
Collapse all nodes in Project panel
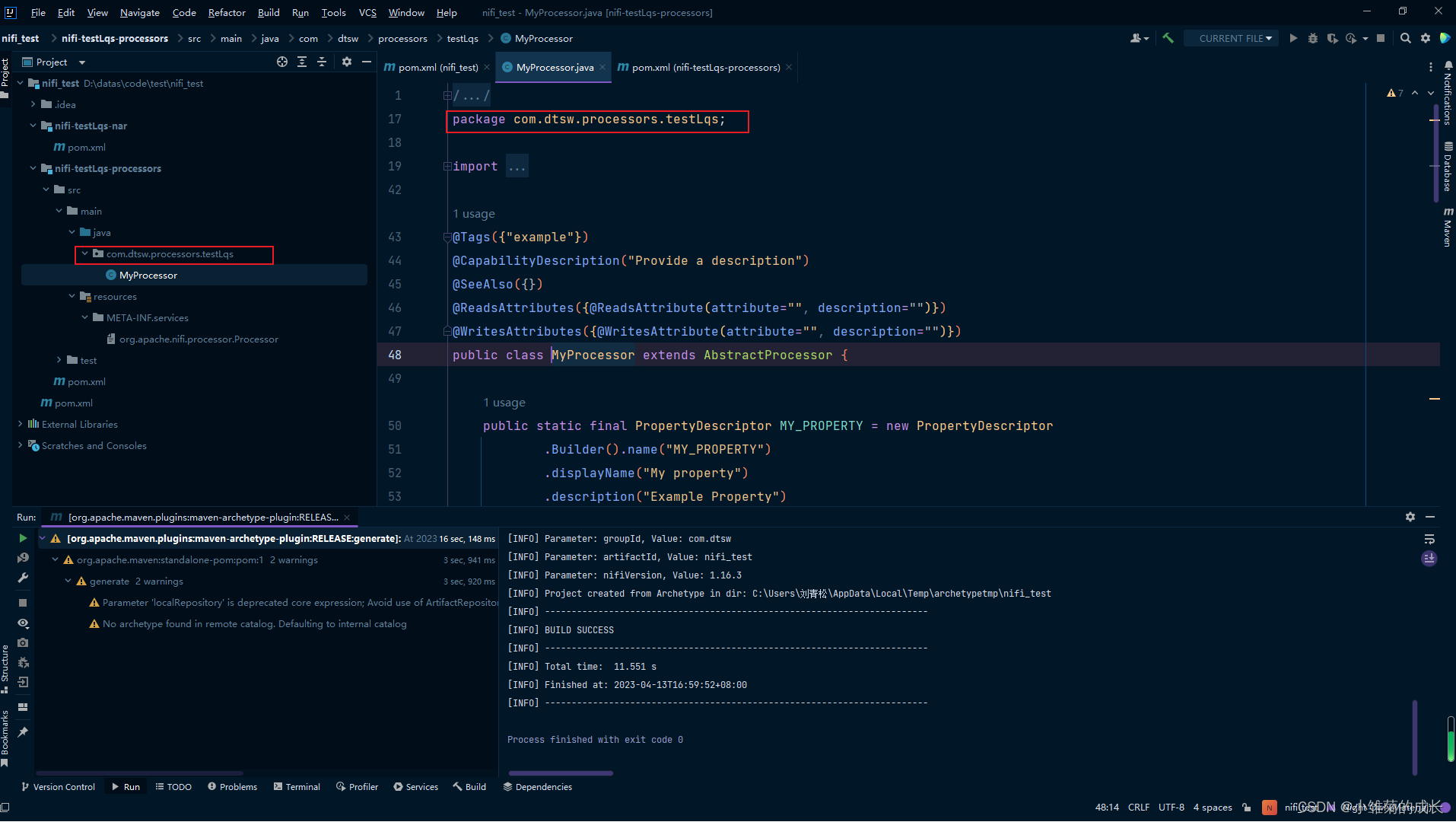coord(322,62)
